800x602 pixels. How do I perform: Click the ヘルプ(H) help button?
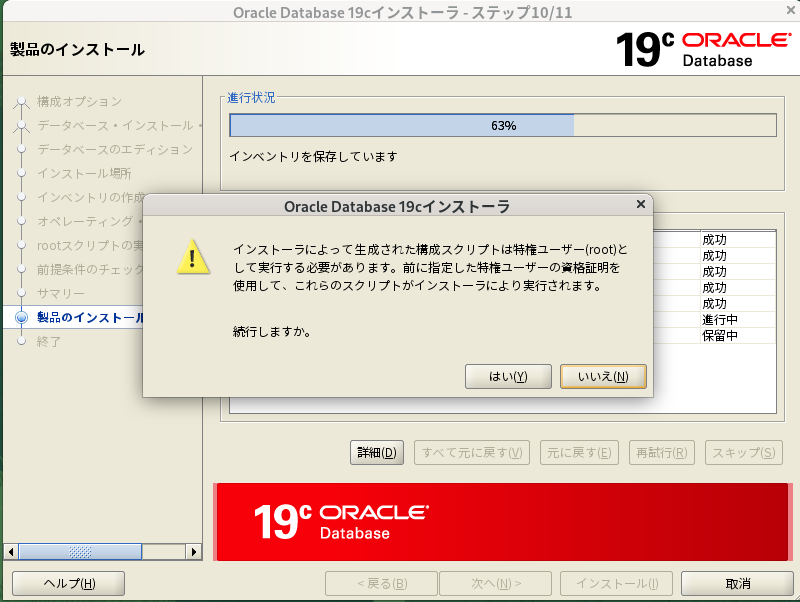click(68, 584)
